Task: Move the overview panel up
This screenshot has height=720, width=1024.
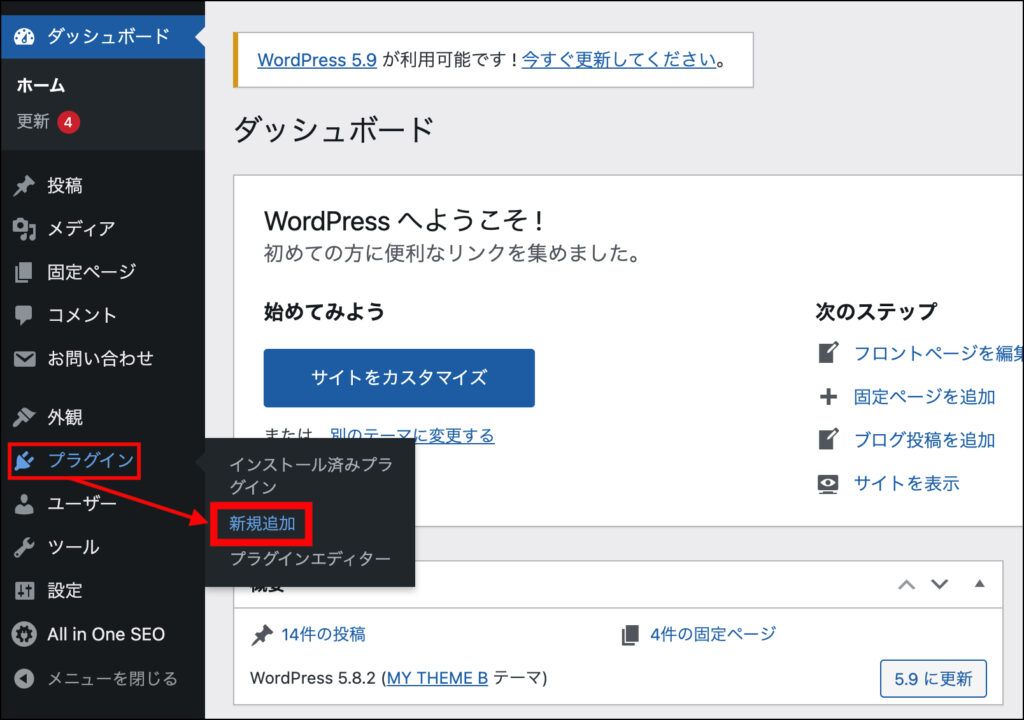Action: (906, 584)
